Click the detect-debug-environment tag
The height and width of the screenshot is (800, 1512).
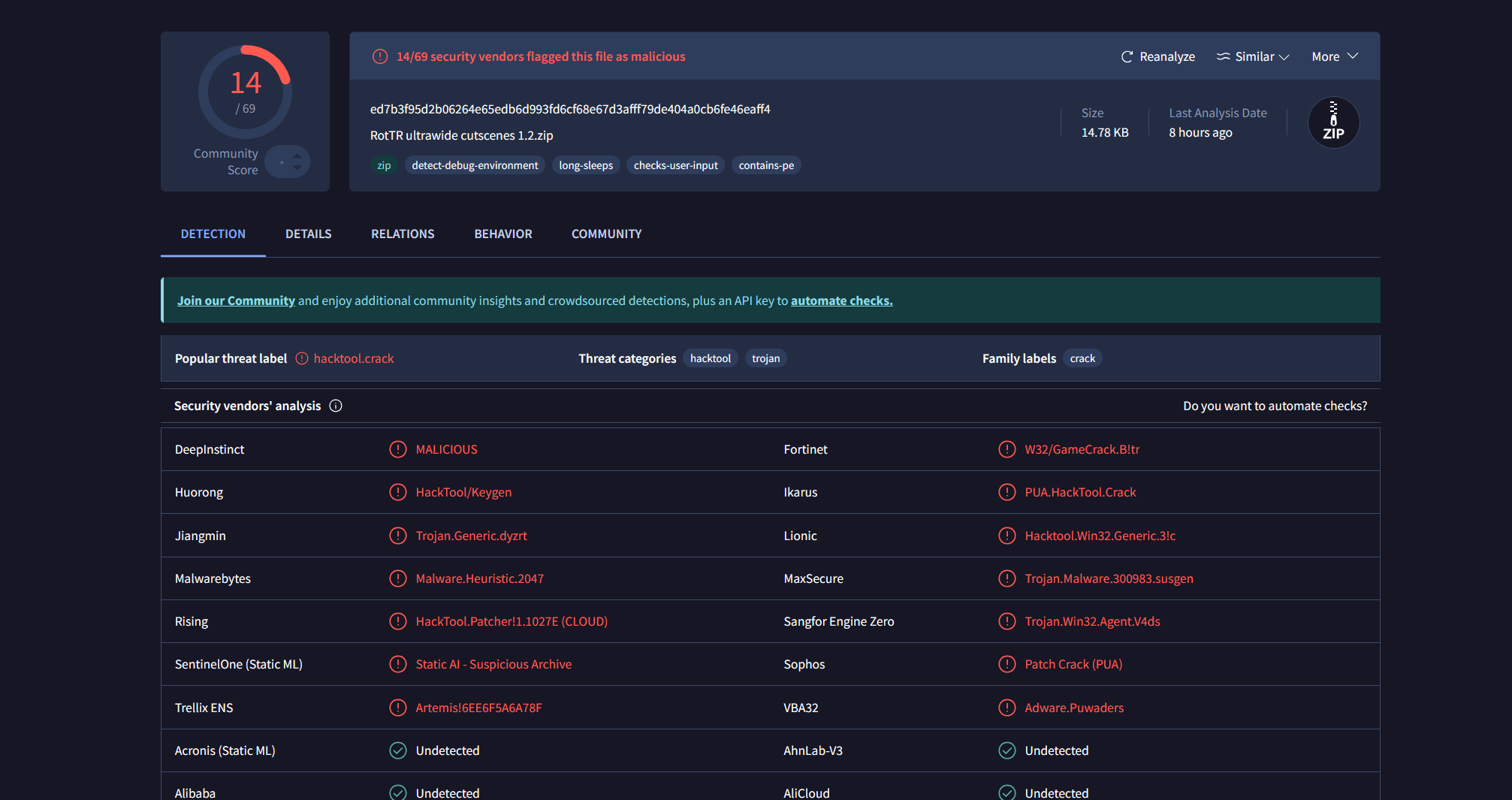pos(475,165)
